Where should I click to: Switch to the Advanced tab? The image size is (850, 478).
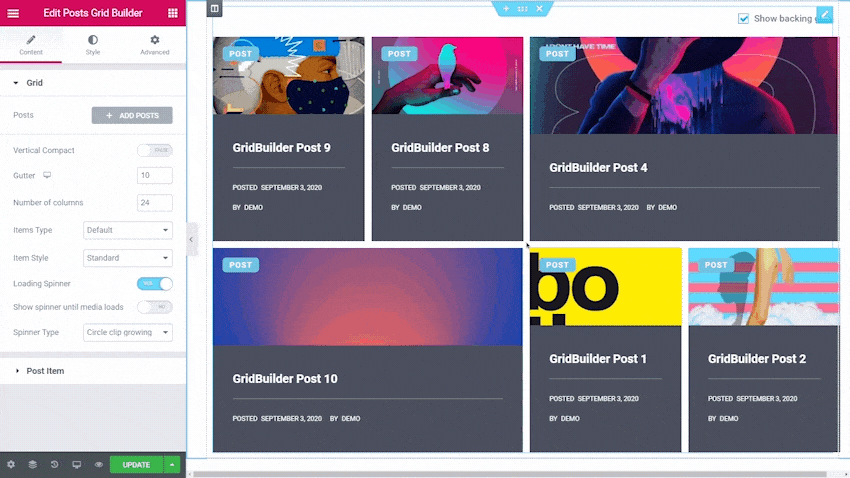point(155,44)
